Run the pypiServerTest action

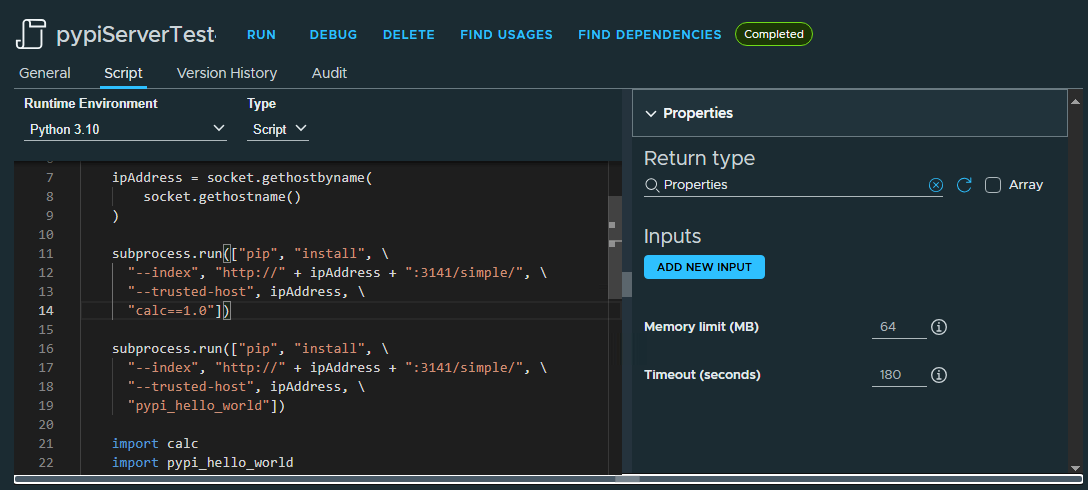click(262, 35)
